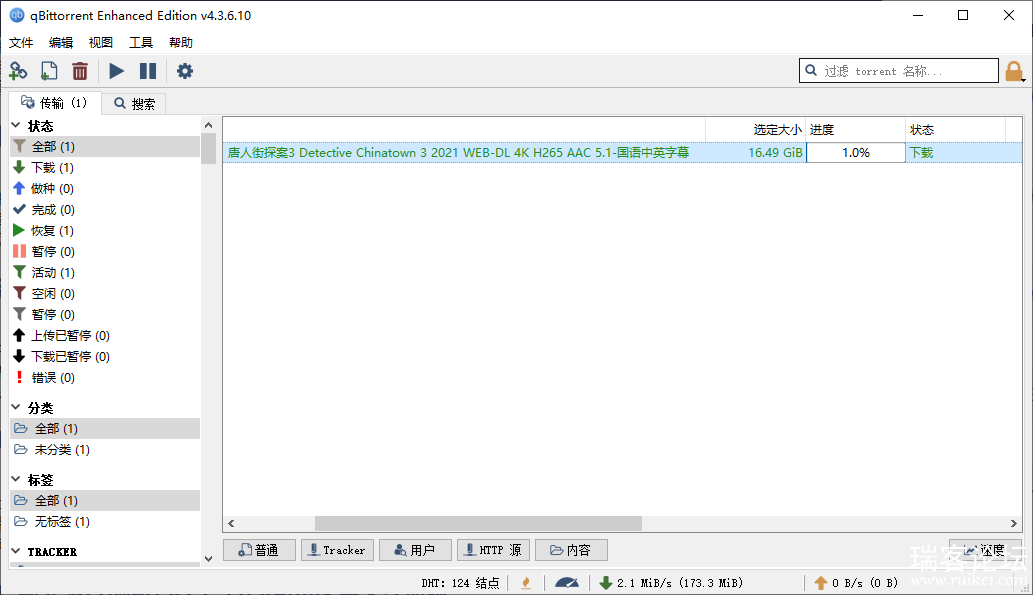The image size is (1033, 595).
Task: Open the HTTP 源 button
Action: 493,550
